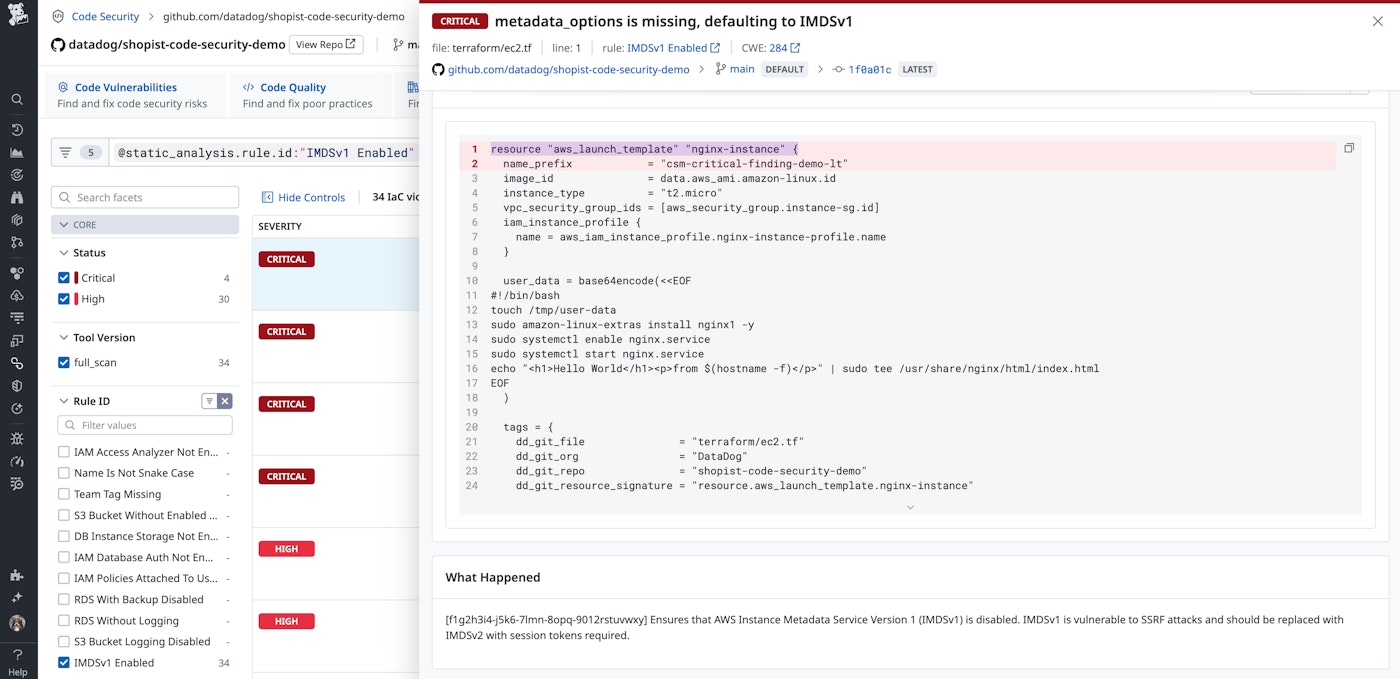Open the chain-link icon in sidebar

pyautogui.click(x=17, y=363)
